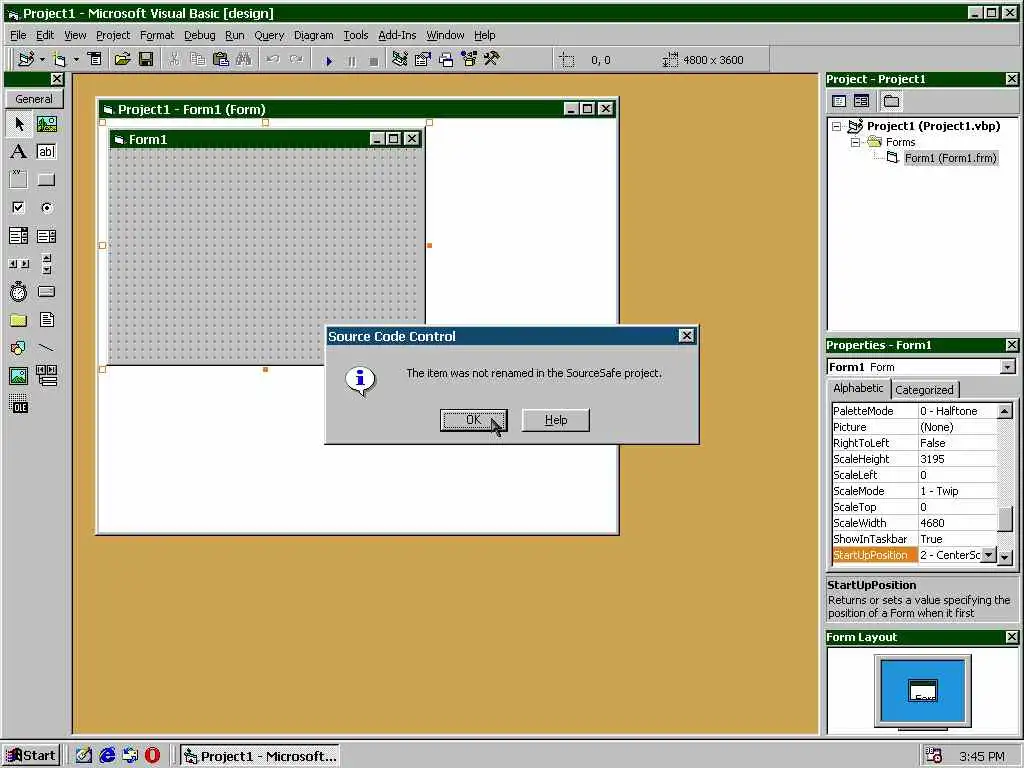Confirm the Source Code Control dialog with OK

click(x=473, y=420)
